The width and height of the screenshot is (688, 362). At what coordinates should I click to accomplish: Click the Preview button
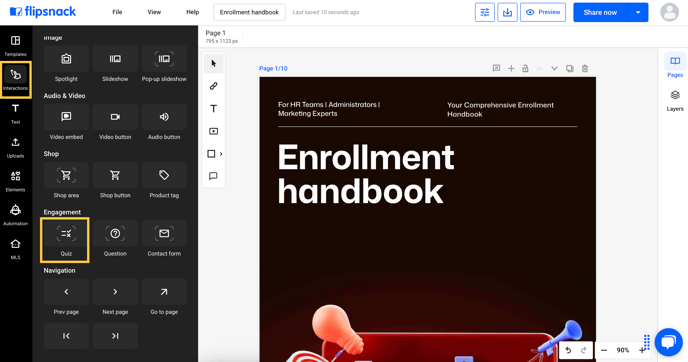(543, 12)
